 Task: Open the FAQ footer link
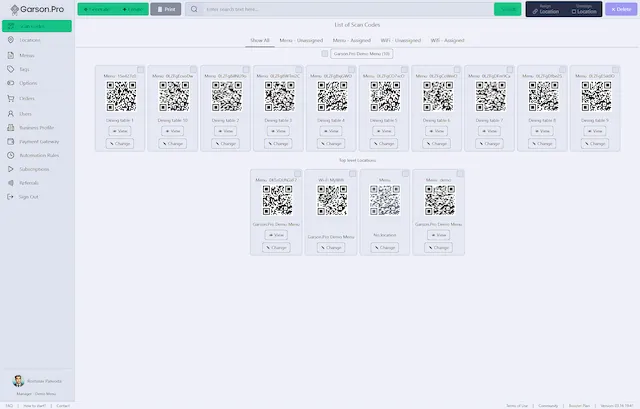pyautogui.click(x=9, y=406)
